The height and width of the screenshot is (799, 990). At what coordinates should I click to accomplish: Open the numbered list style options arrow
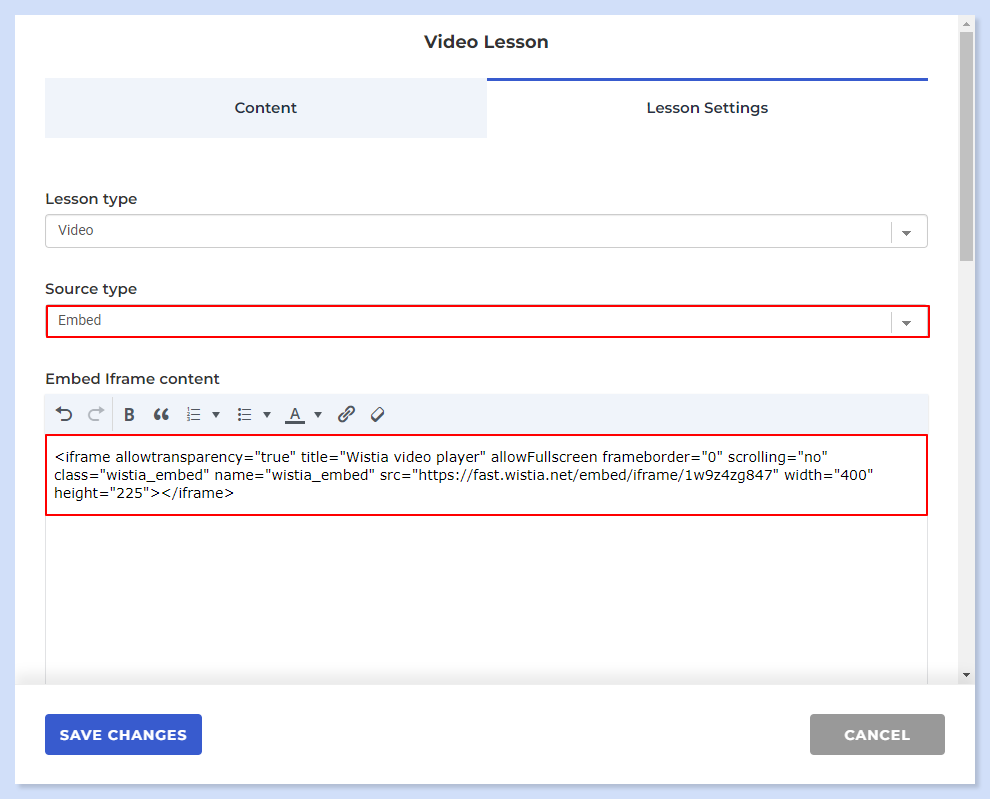[x=216, y=414]
